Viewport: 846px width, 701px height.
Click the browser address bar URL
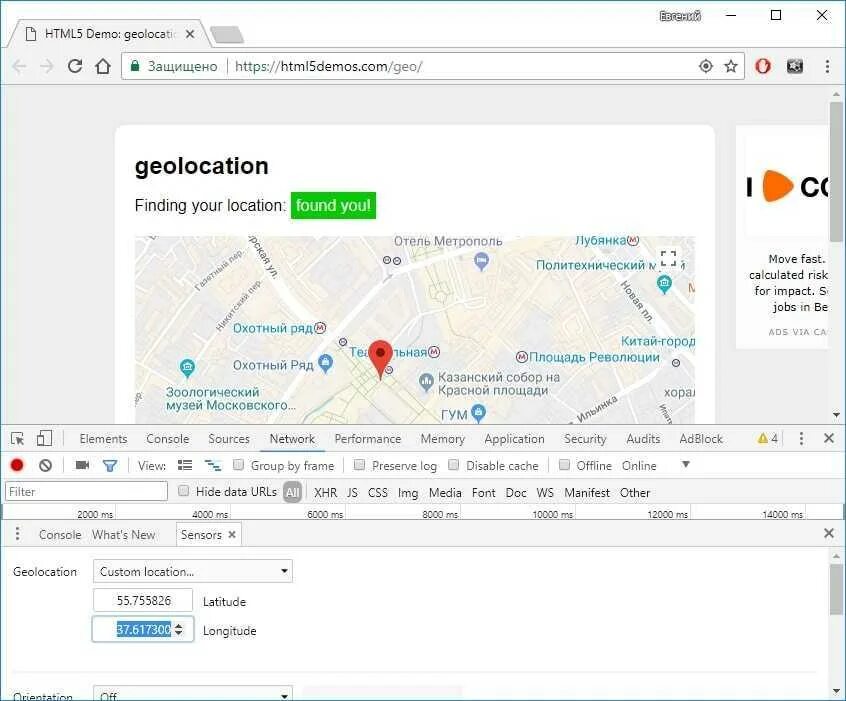328,66
